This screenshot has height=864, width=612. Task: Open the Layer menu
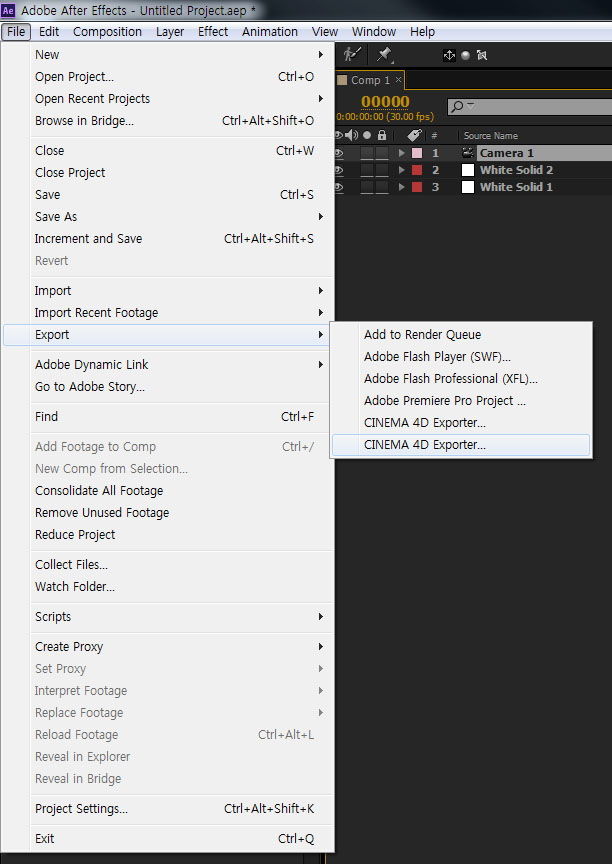tap(170, 32)
